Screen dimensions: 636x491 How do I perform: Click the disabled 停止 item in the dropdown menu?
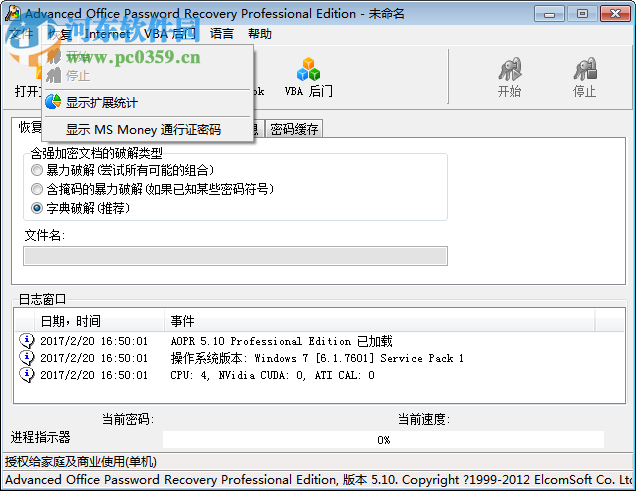coord(148,75)
